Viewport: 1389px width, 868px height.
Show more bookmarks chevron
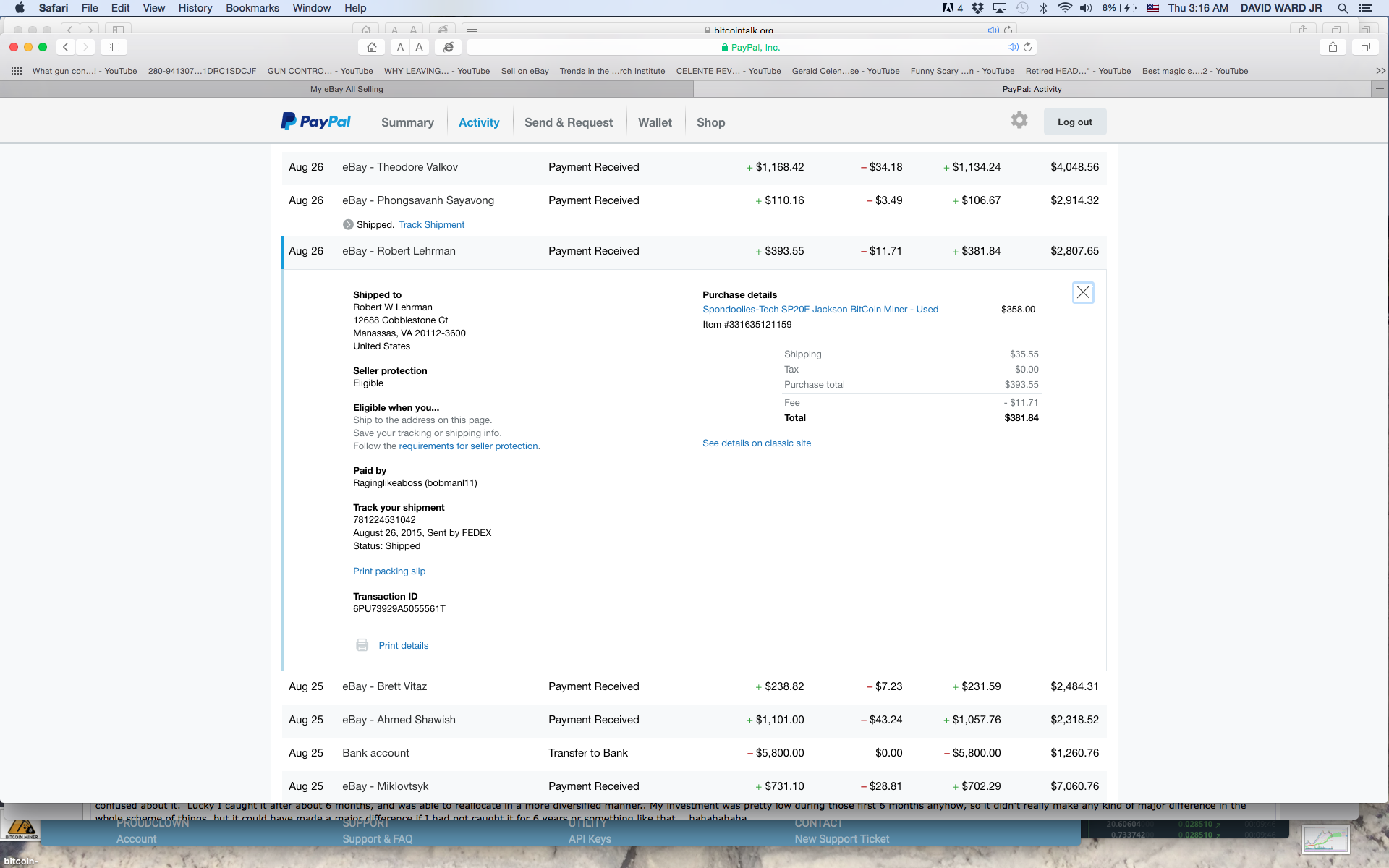1380,71
